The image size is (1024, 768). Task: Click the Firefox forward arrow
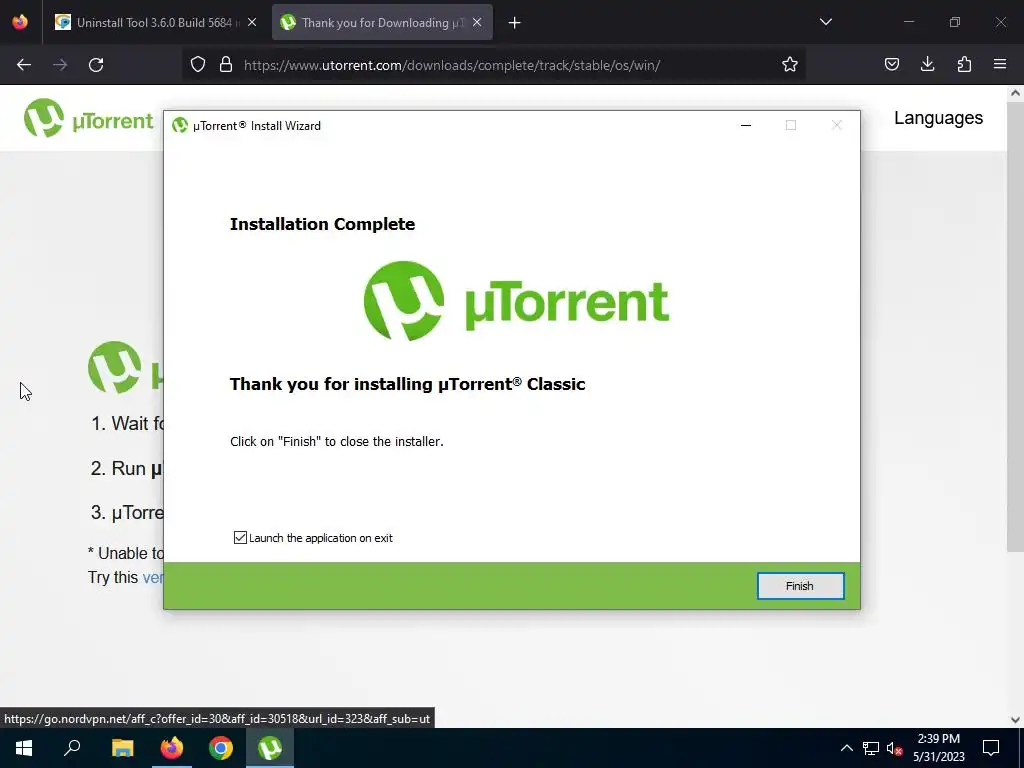click(x=60, y=65)
